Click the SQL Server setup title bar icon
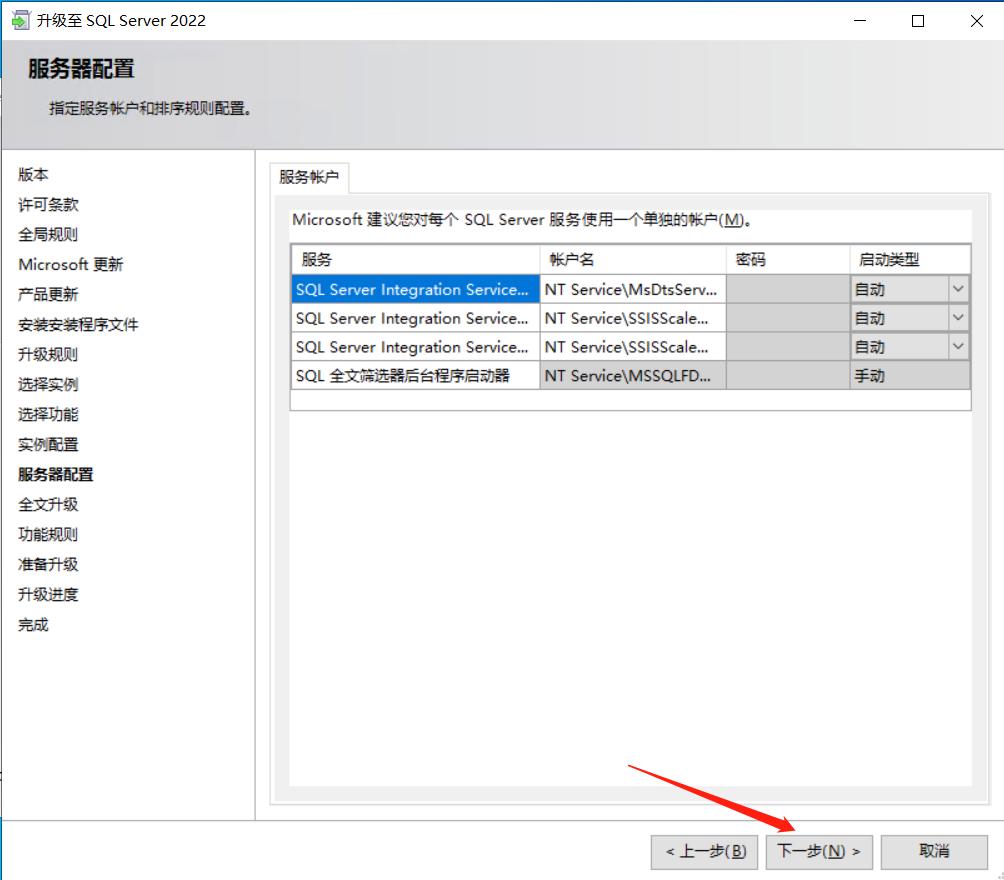 point(20,20)
